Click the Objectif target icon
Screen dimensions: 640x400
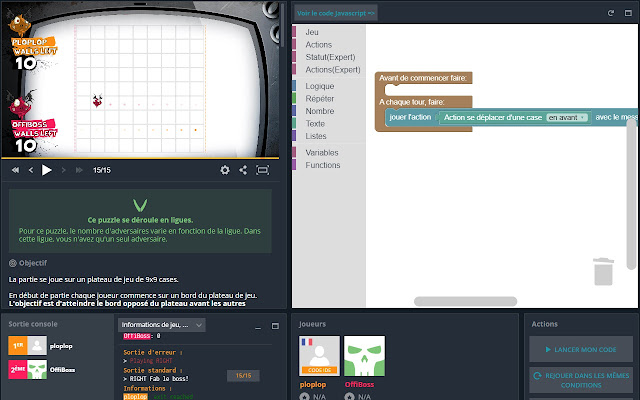click(x=13, y=263)
